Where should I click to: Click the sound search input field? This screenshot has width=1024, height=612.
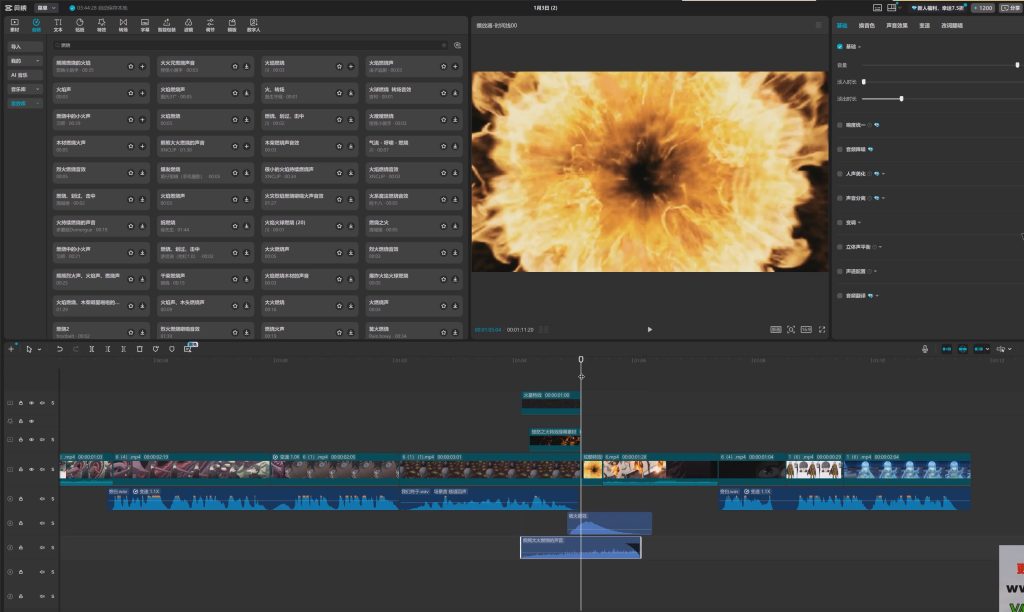[x=248, y=45]
